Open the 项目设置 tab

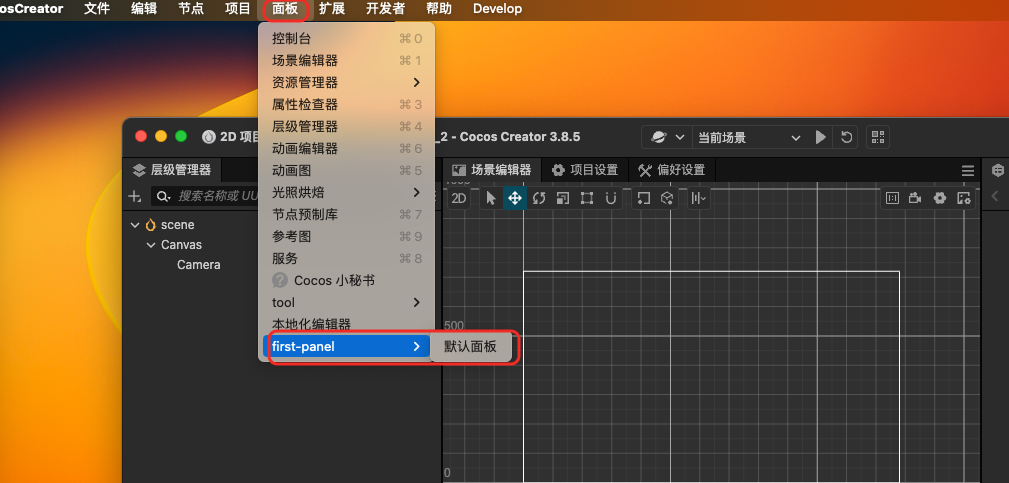point(585,170)
